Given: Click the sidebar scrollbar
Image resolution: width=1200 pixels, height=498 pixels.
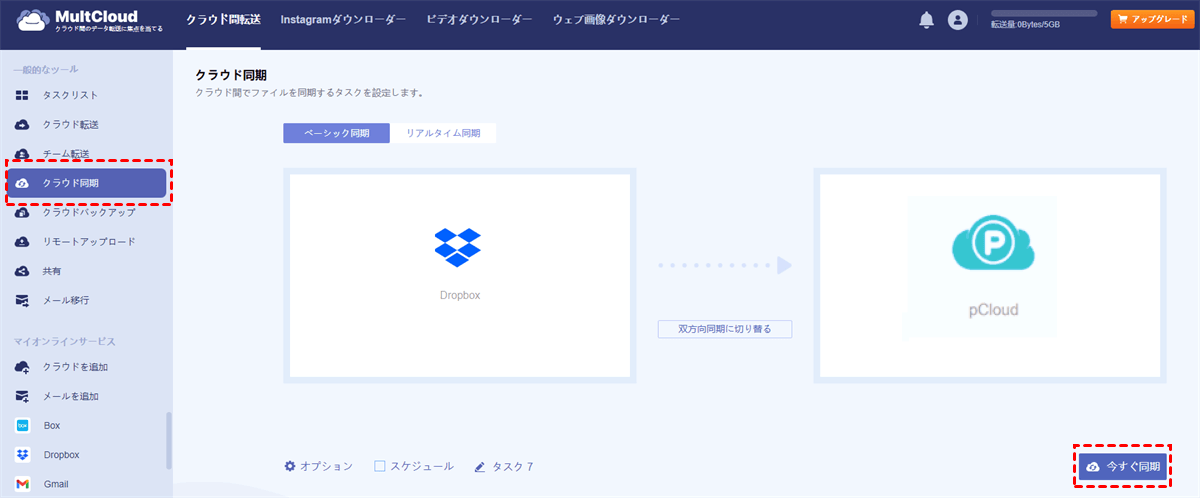Looking at the screenshot, I should coord(168,440).
